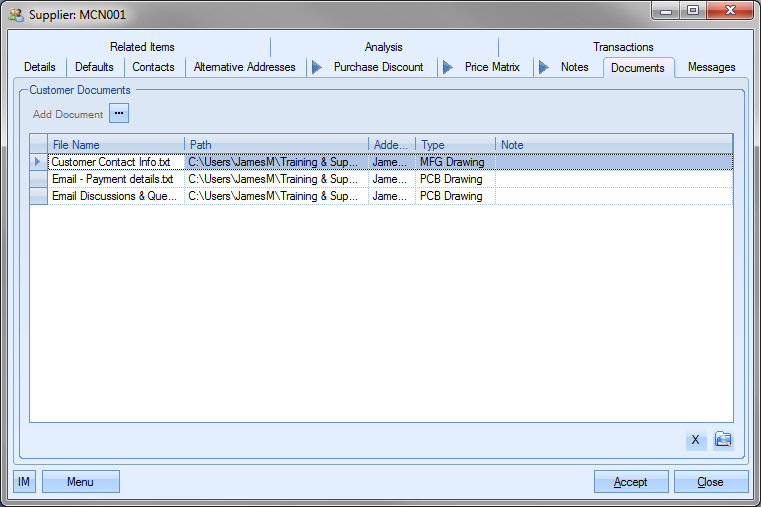Open the Menu button
761x507 pixels.
click(x=80, y=482)
